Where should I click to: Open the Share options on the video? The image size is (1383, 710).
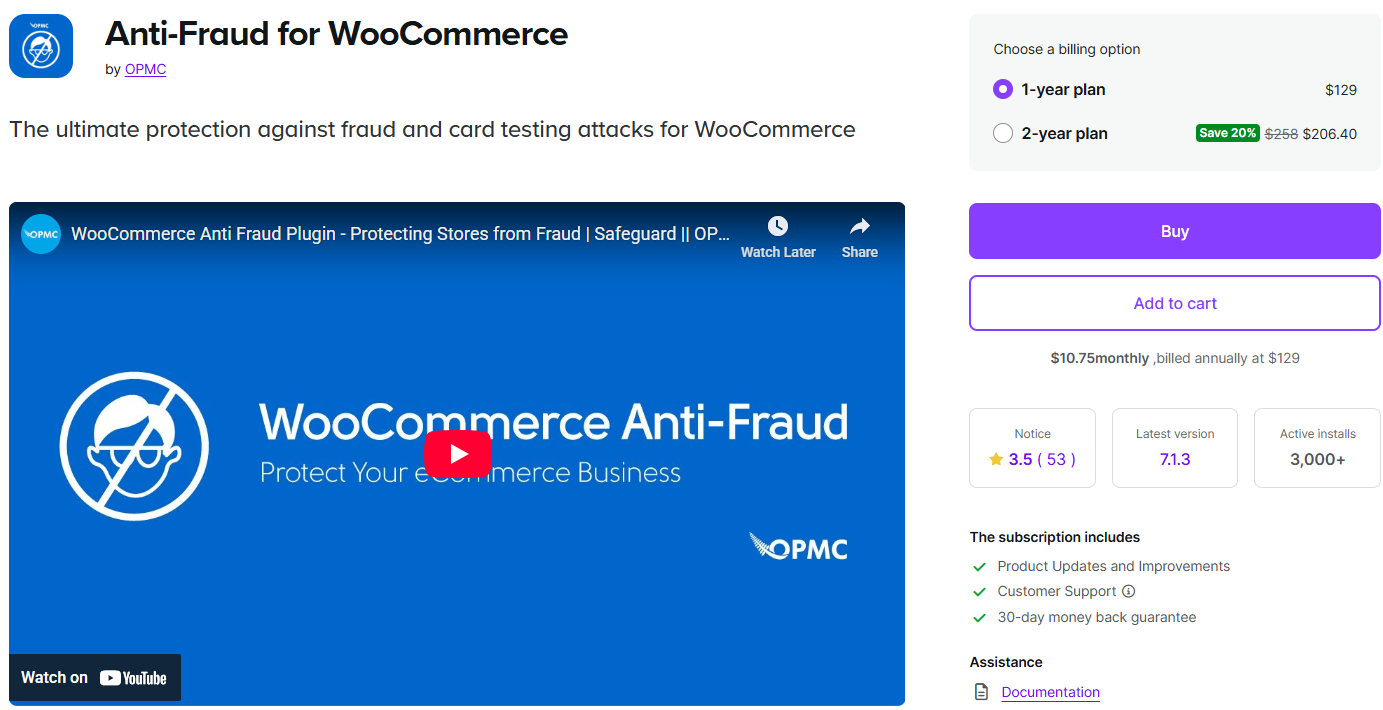[859, 228]
